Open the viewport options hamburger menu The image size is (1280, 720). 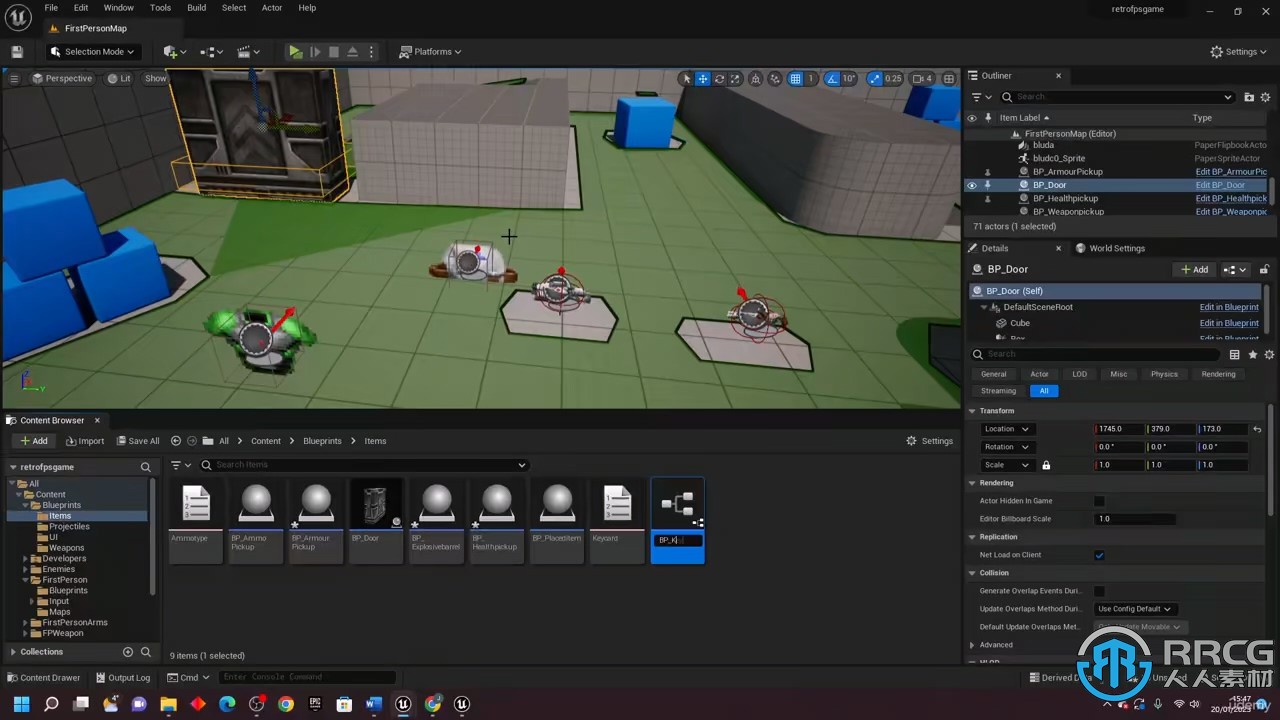pyautogui.click(x=14, y=78)
